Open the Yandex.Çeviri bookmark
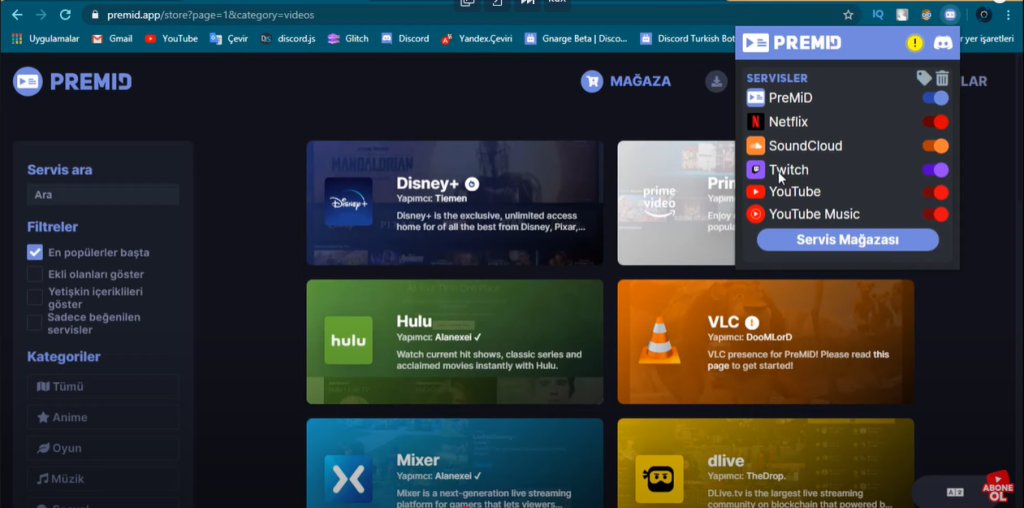The width and height of the screenshot is (1024, 508). click(477, 39)
